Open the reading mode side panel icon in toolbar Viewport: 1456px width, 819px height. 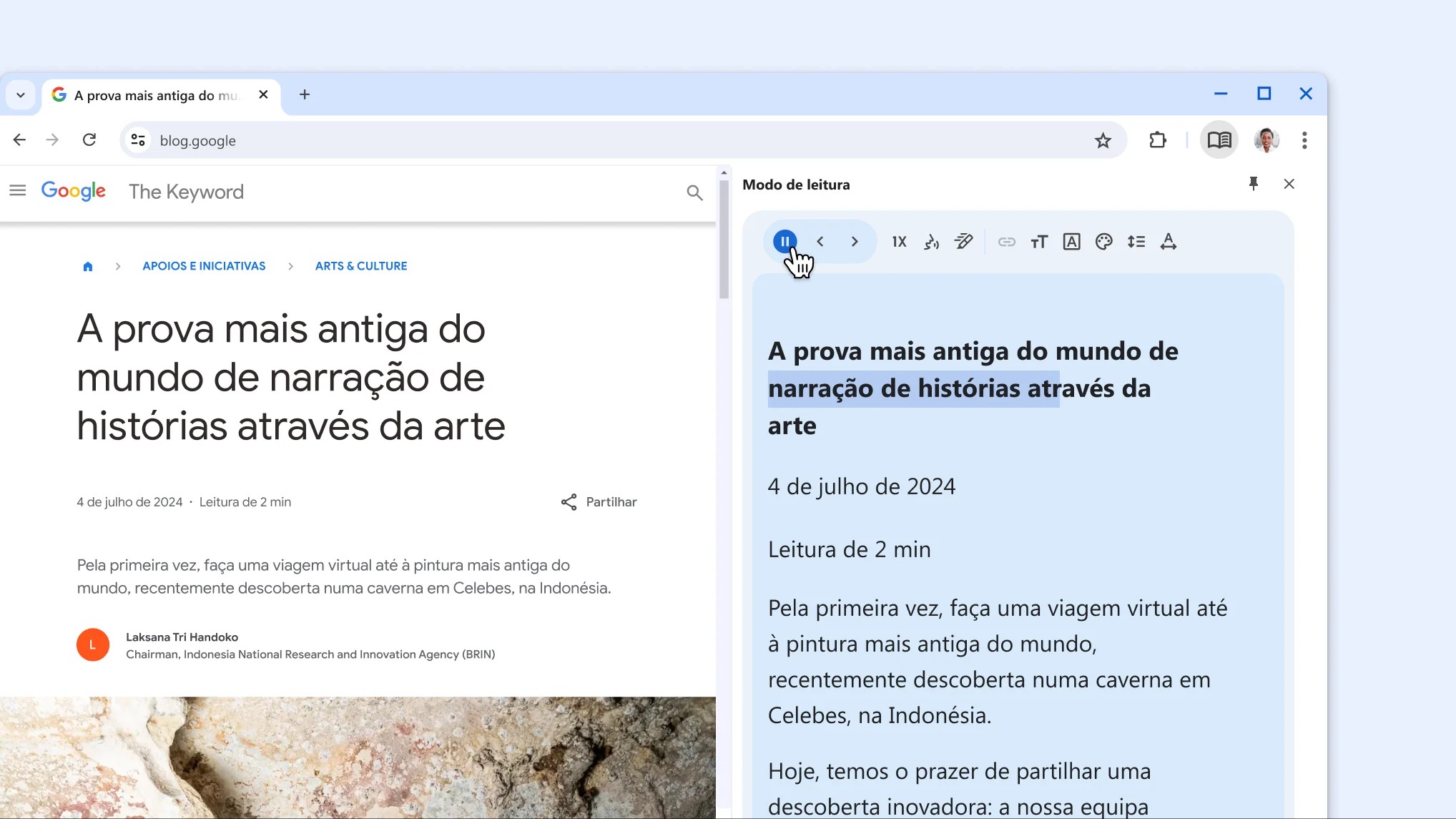pyautogui.click(x=1219, y=140)
